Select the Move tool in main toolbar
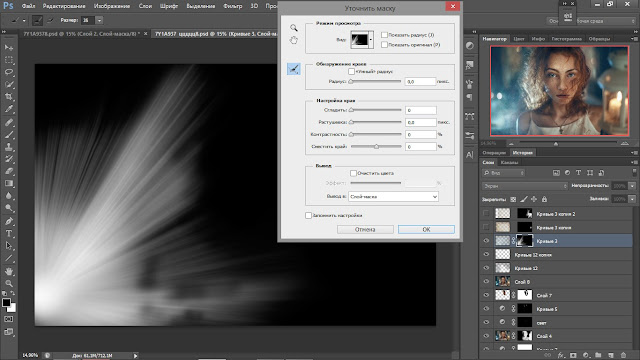The image size is (640, 360). [9, 48]
